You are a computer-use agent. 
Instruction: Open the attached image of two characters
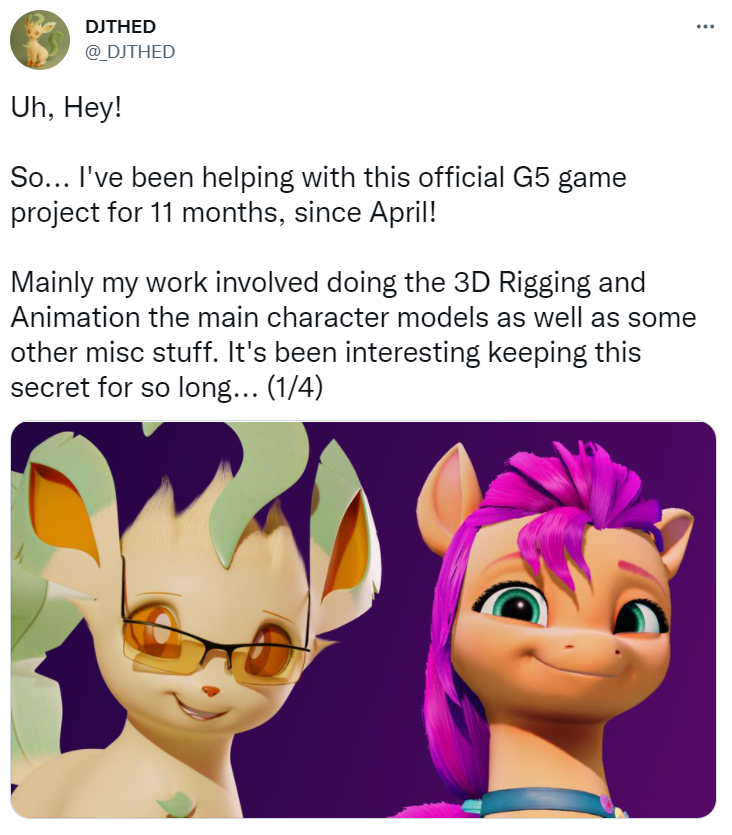point(363,620)
